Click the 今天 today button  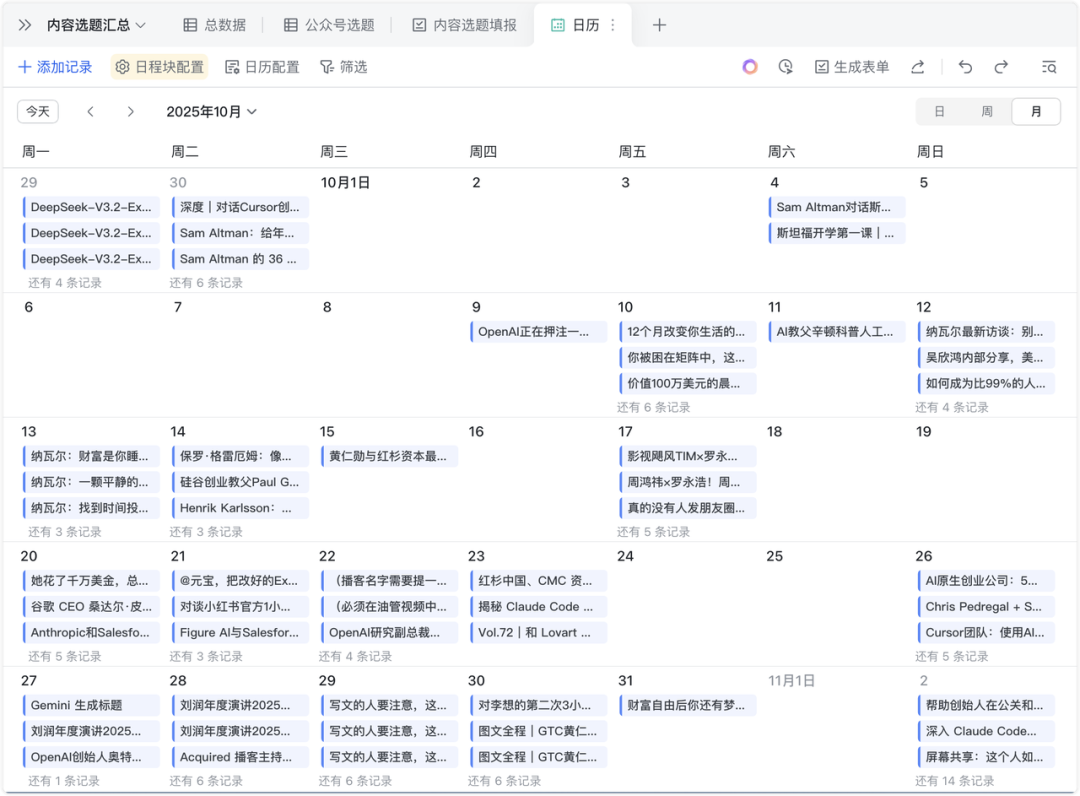(37, 111)
